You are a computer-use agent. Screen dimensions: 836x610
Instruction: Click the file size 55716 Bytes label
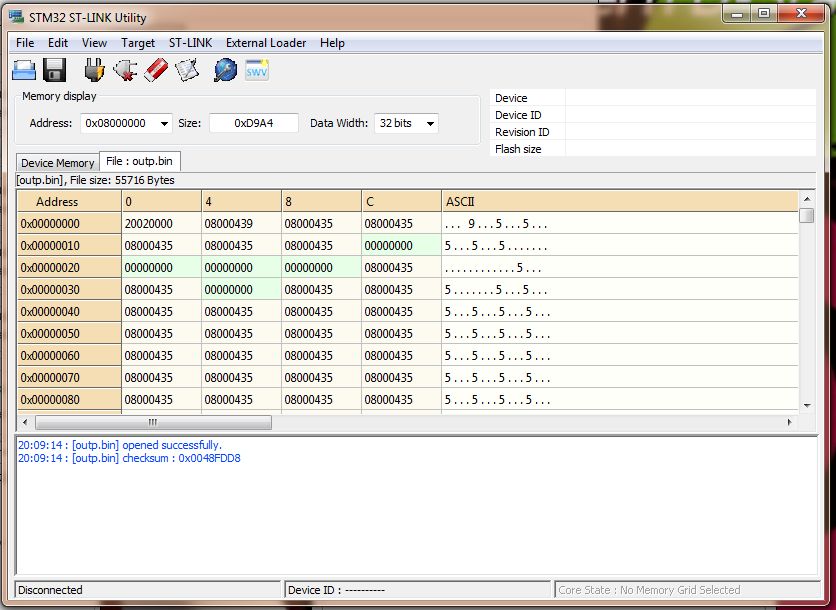click(x=96, y=180)
